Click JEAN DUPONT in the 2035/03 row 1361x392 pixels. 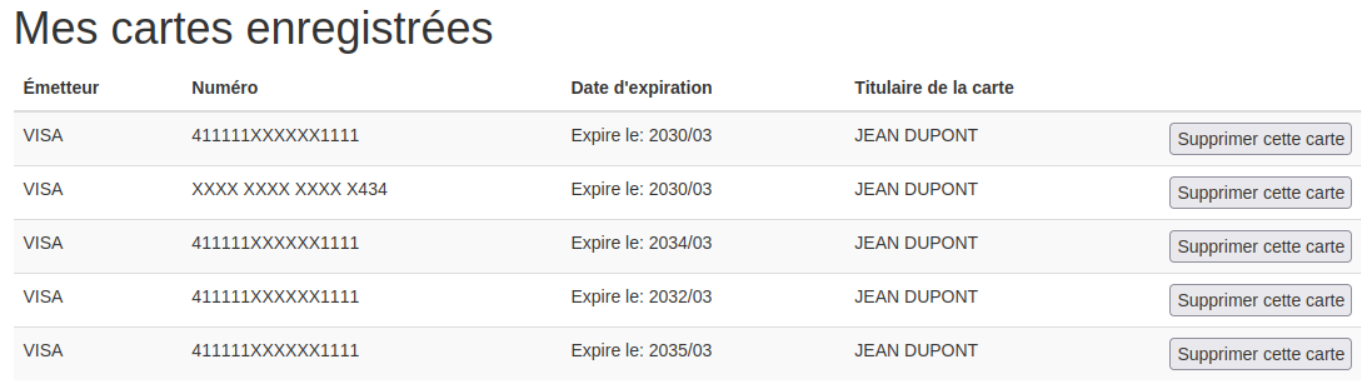click(x=915, y=350)
